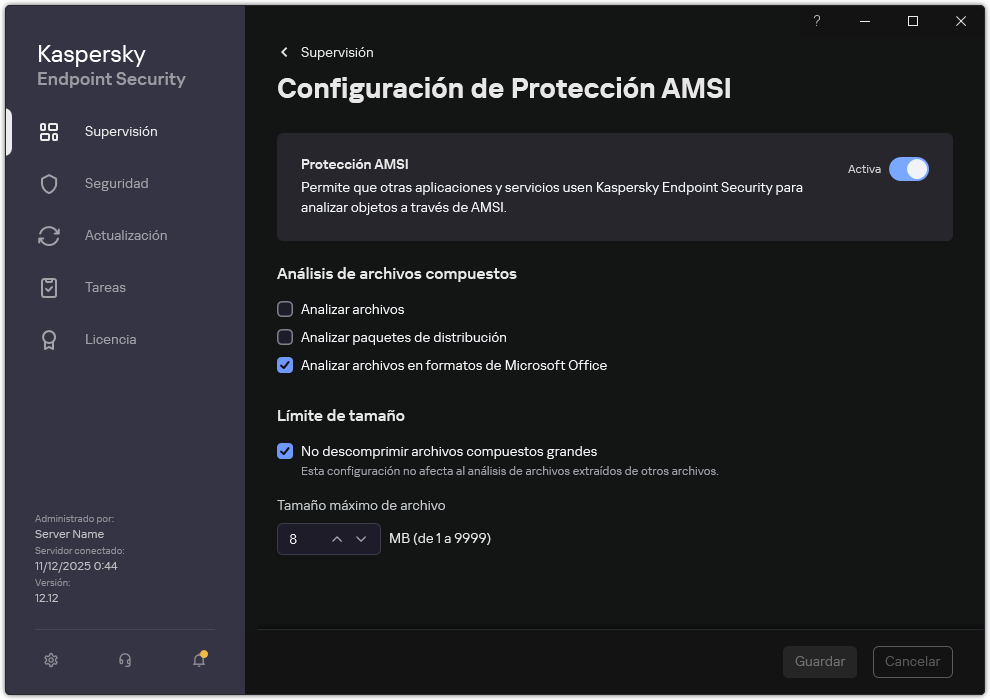990x700 pixels.
Task: Open the help question mark
Action: coord(816,21)
